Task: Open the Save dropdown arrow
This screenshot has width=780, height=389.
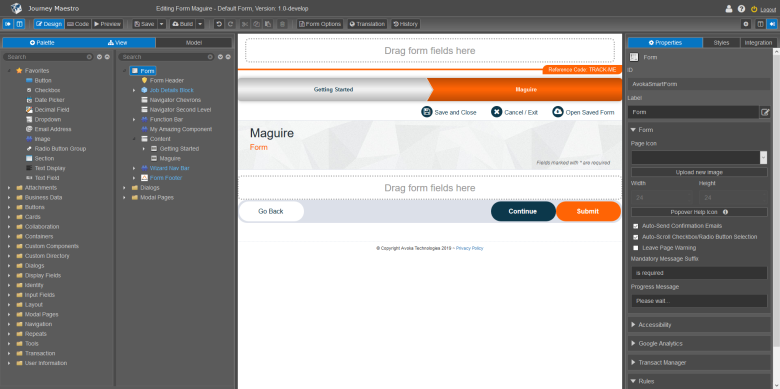Action: point(162,24)
